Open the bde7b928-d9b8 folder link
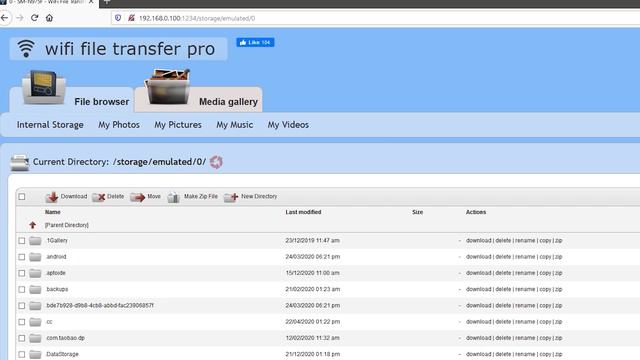The height and width of the screenshot is (360, 640). pos(100,305)
